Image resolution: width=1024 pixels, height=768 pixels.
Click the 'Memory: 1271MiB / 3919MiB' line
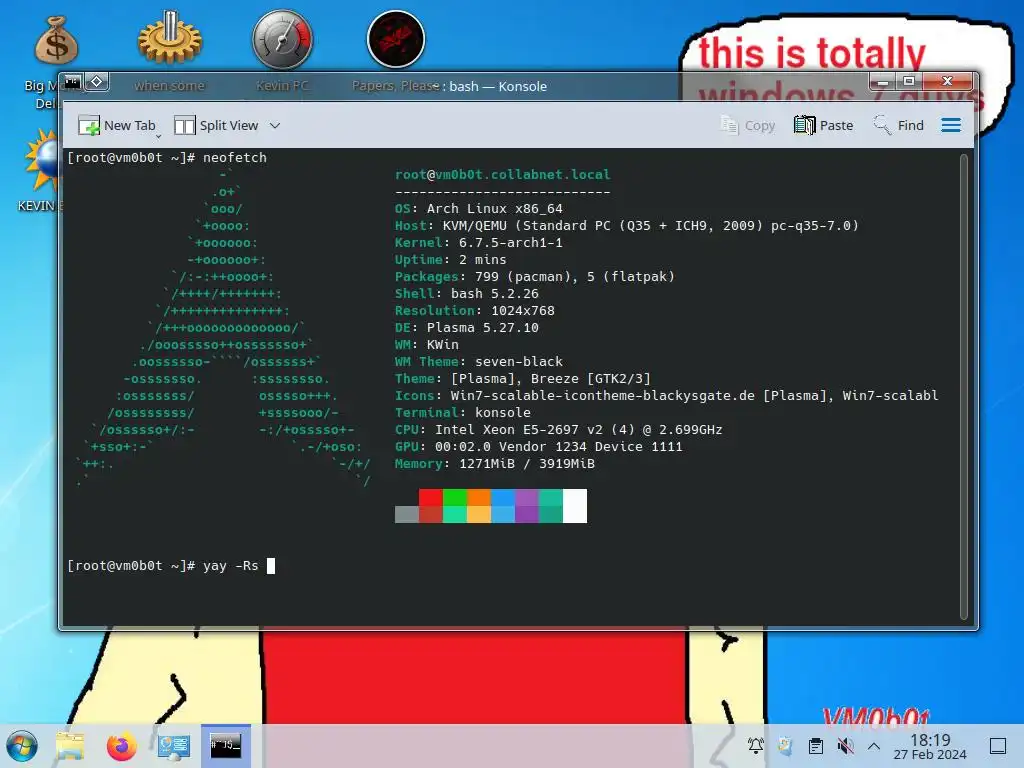point(494,463)
